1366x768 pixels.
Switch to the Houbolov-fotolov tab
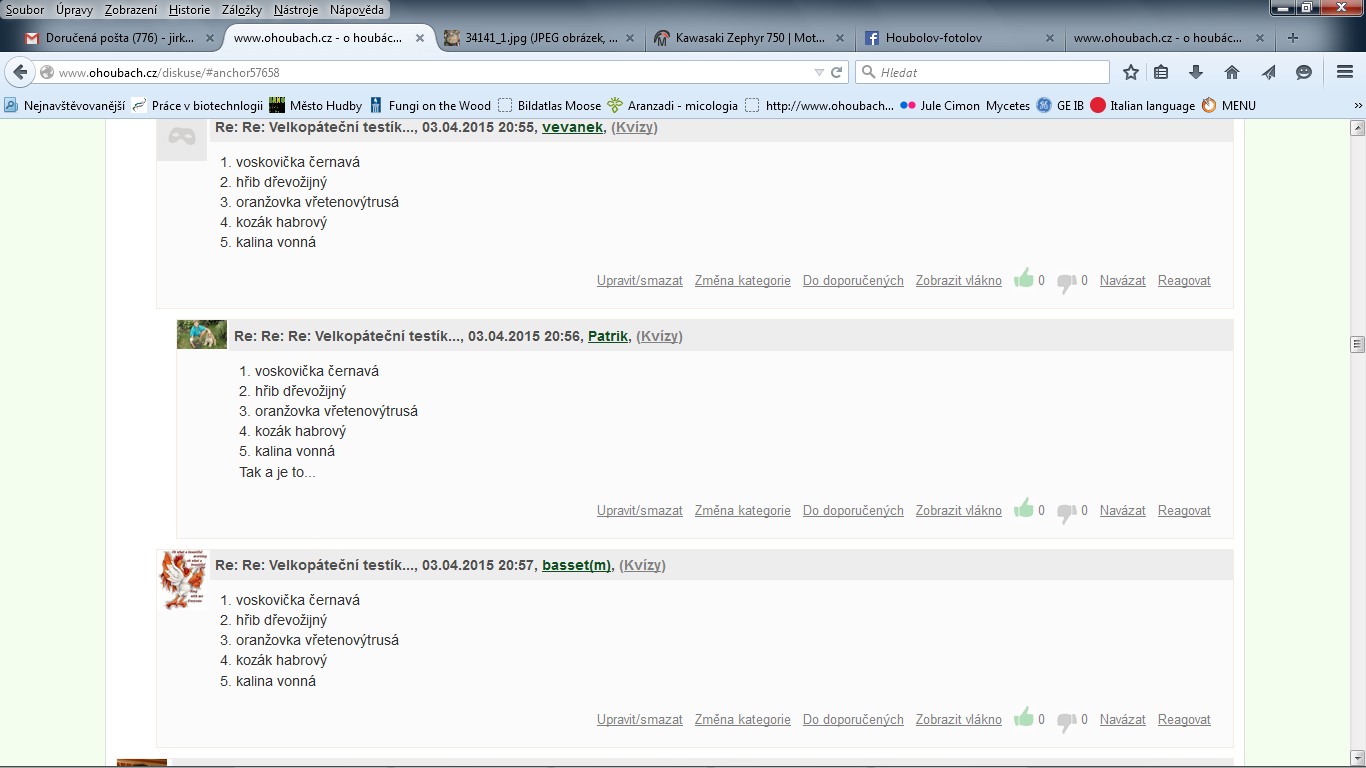[950, 38]
